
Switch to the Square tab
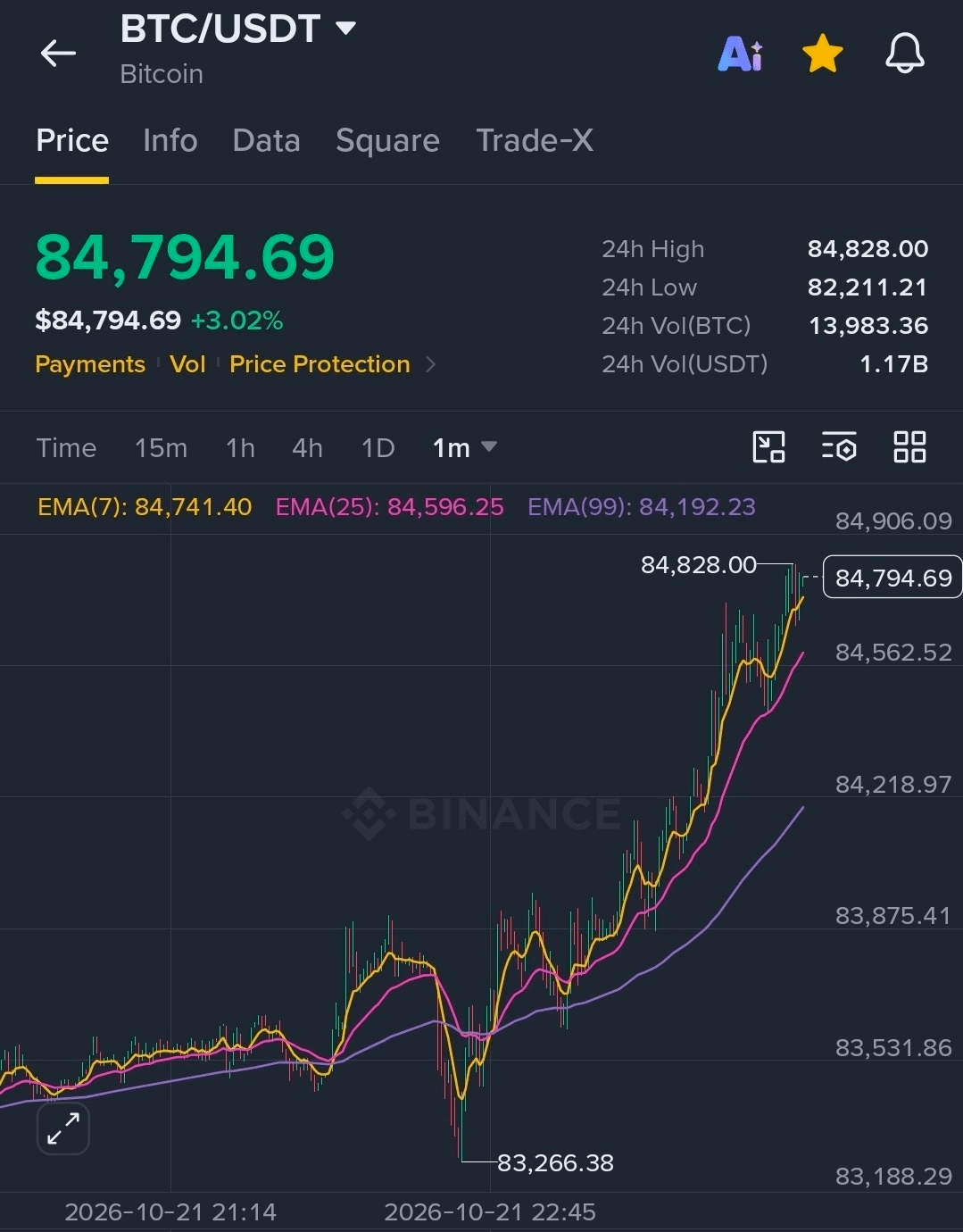pos(387,141)
